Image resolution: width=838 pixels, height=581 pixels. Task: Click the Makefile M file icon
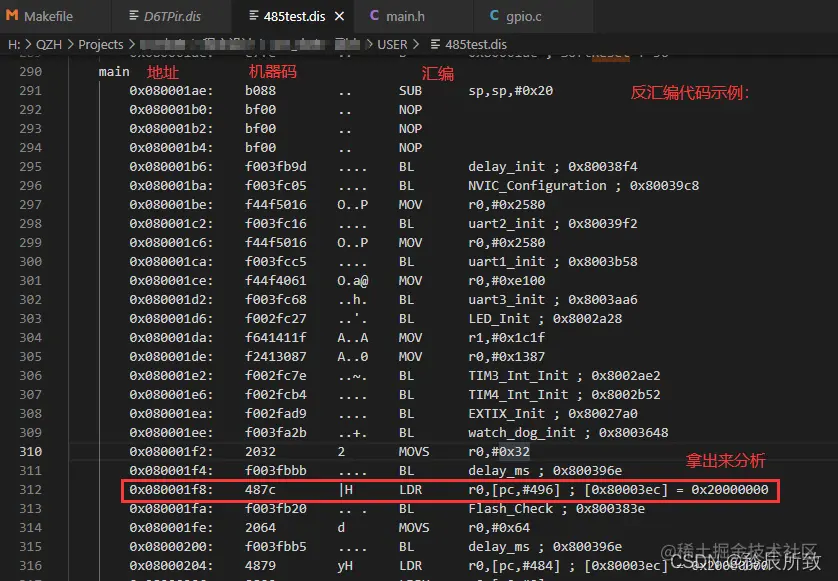pyautogui.click(x=12, y=16)
